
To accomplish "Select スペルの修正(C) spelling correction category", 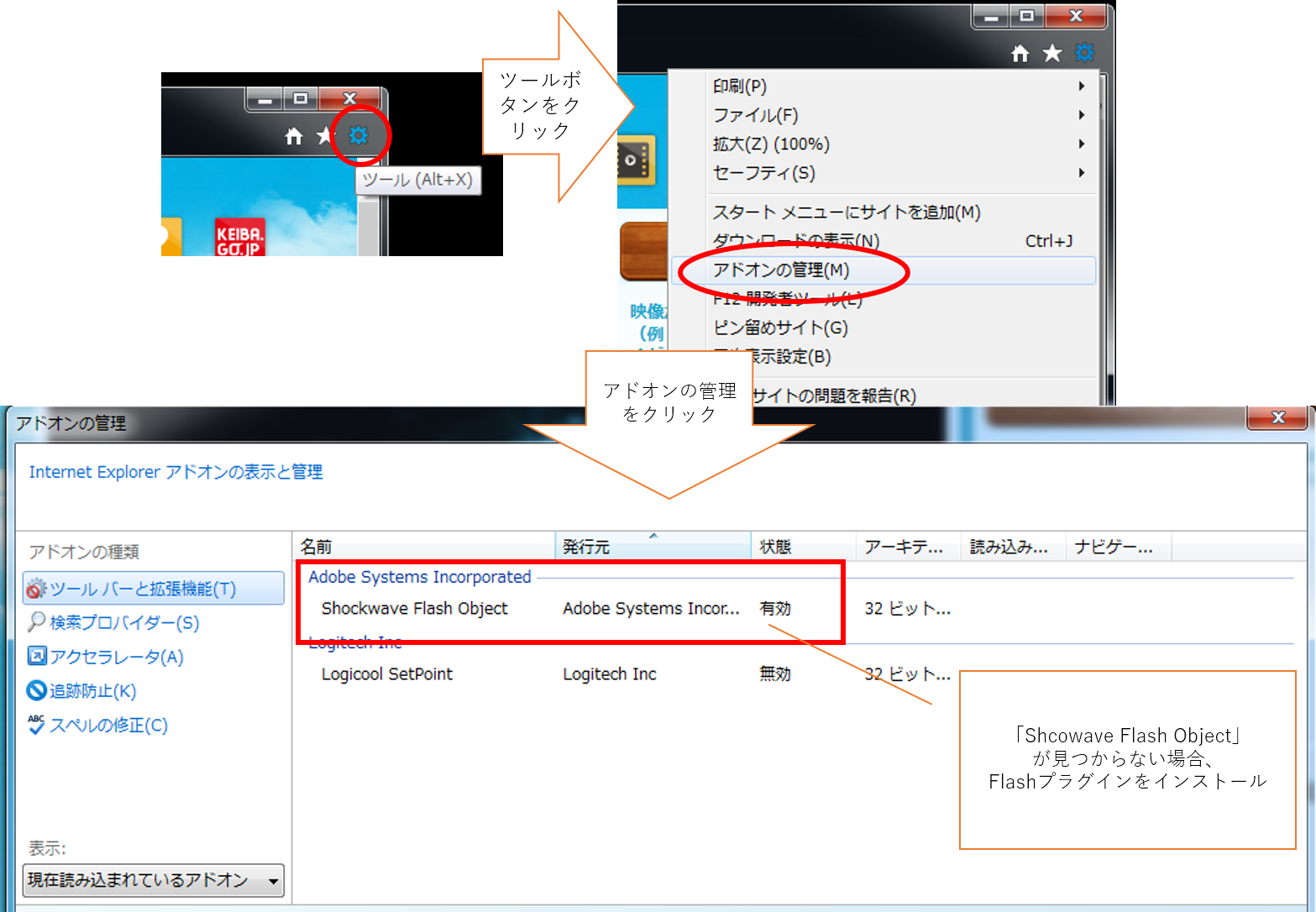I will [108, 726].
